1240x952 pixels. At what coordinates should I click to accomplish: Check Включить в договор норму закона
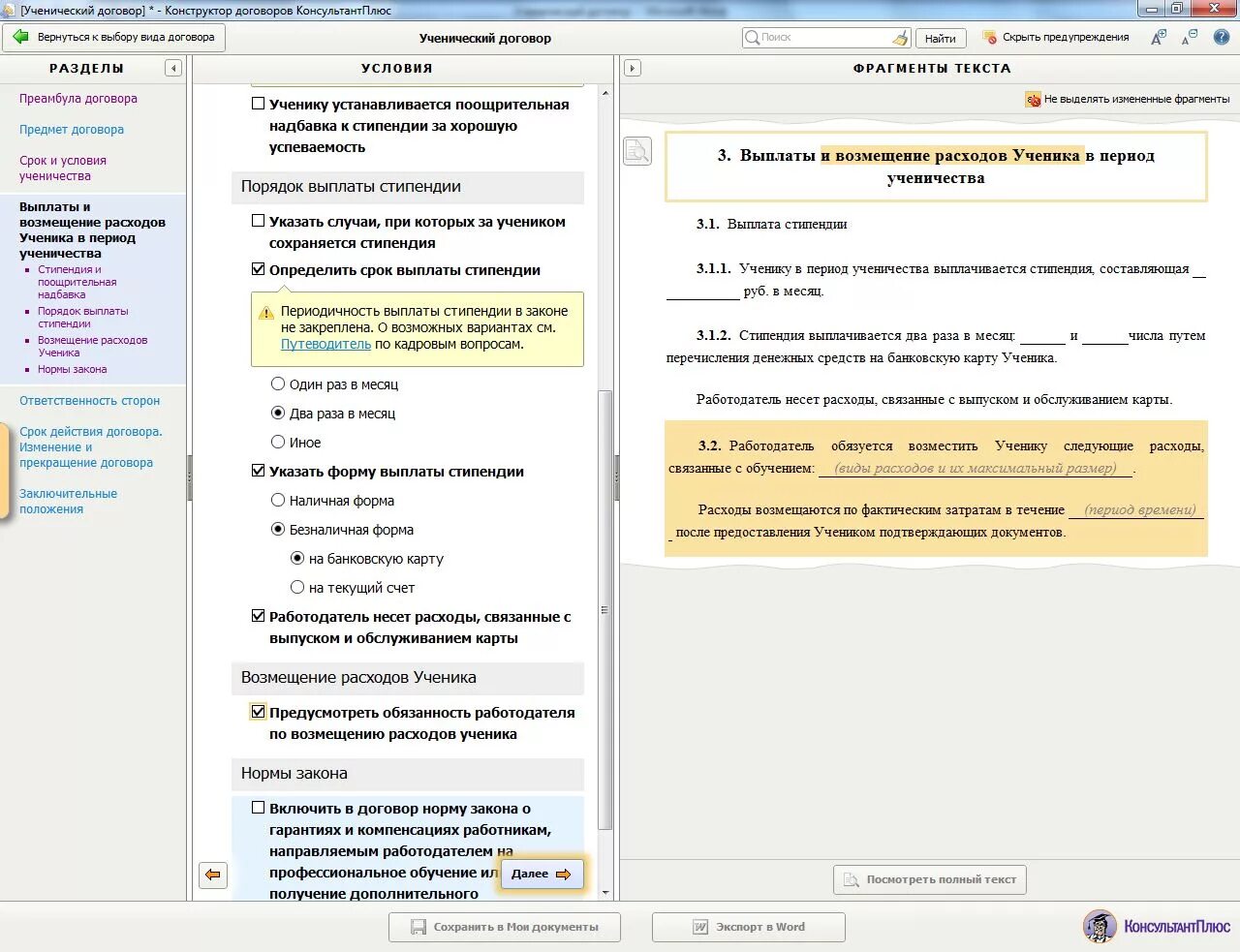pyautogui.click(x=259, y=808)
